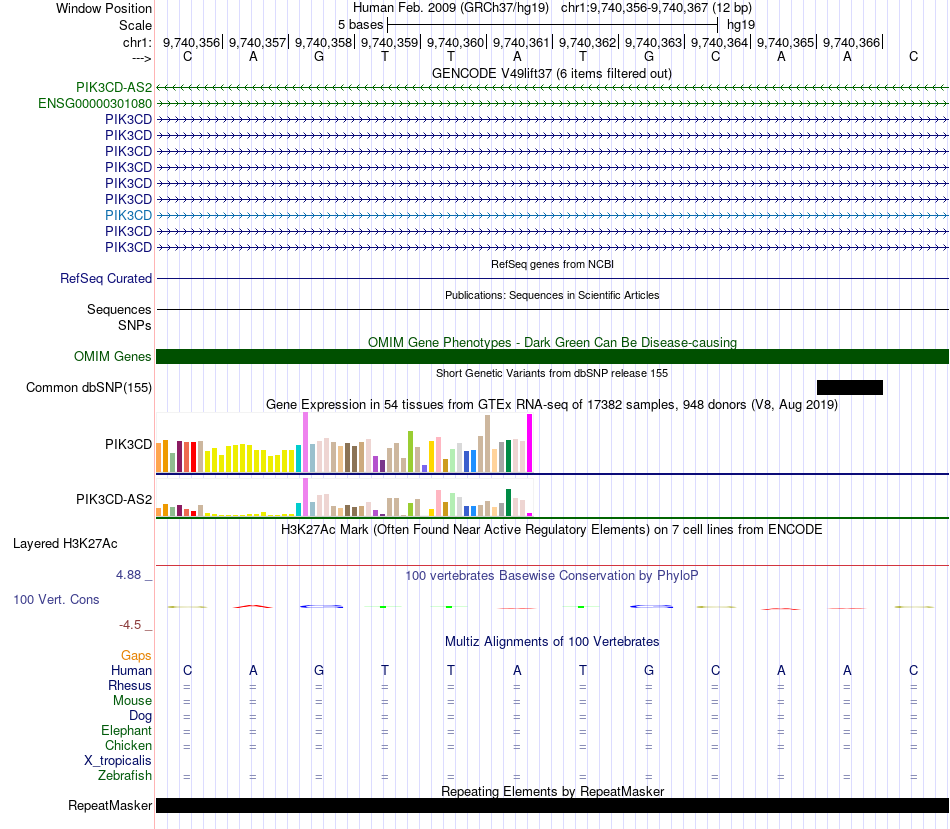The width and height of the screenshot is (950, 829).
Task: Select the Mouse alignment row label
Action: point(132,701)
